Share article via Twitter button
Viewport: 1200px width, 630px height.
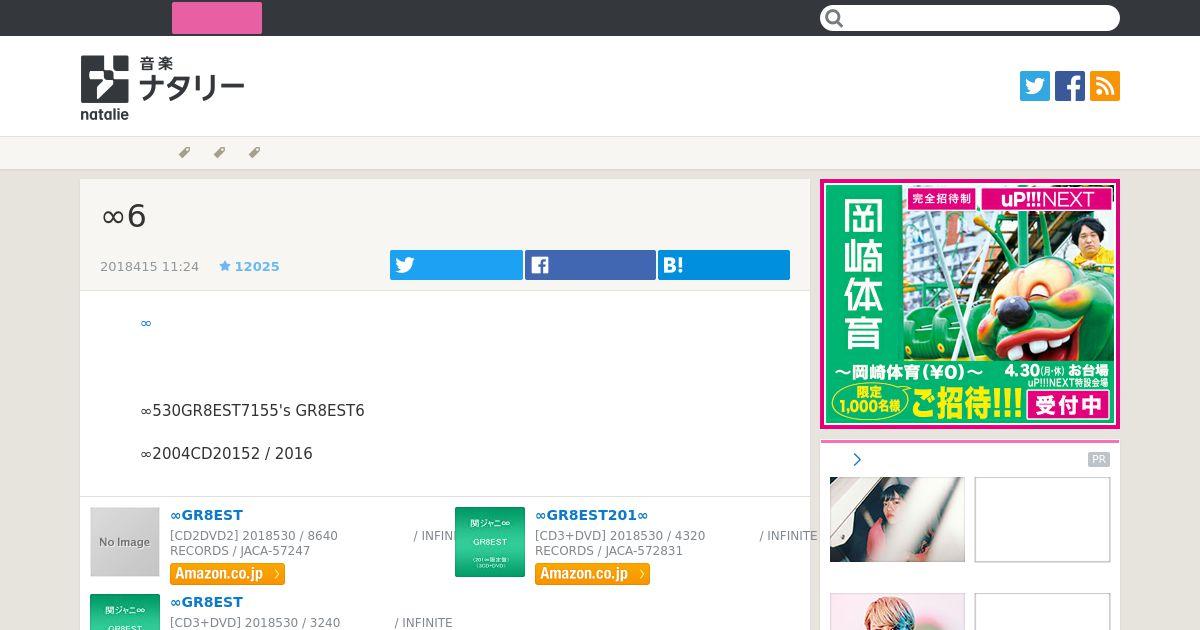[x=456, y=265]
